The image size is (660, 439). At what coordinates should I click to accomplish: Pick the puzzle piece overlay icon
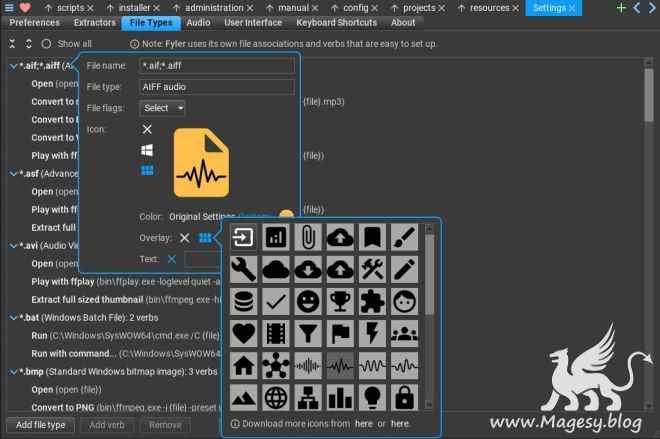[372, 301]
